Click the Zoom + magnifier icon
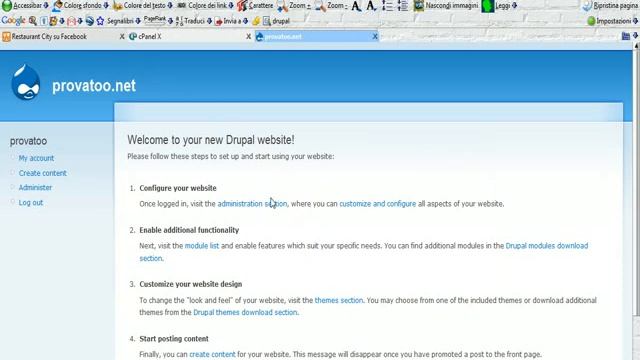This screenshot has width=640, height=360. (x=282, y=6)
